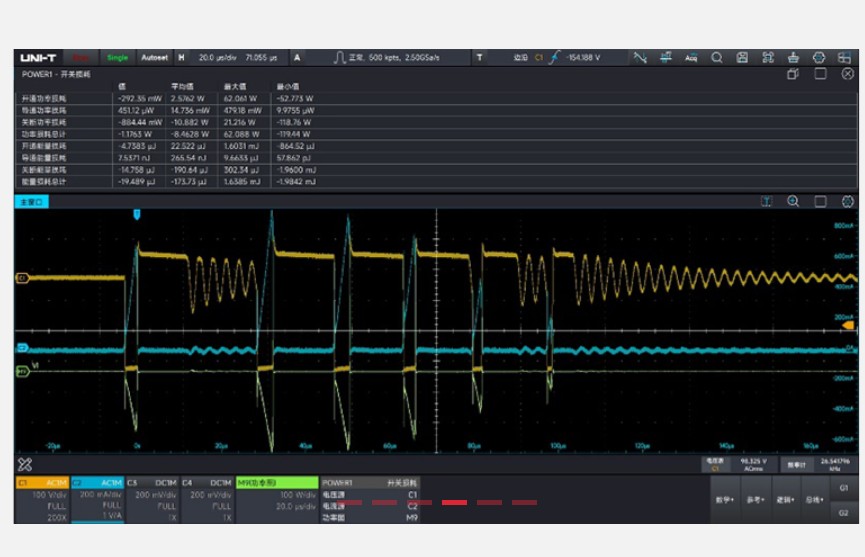Click the magnifier search icon in top toolbar
This screenshot has height=557, width=865.
(717, 58)
